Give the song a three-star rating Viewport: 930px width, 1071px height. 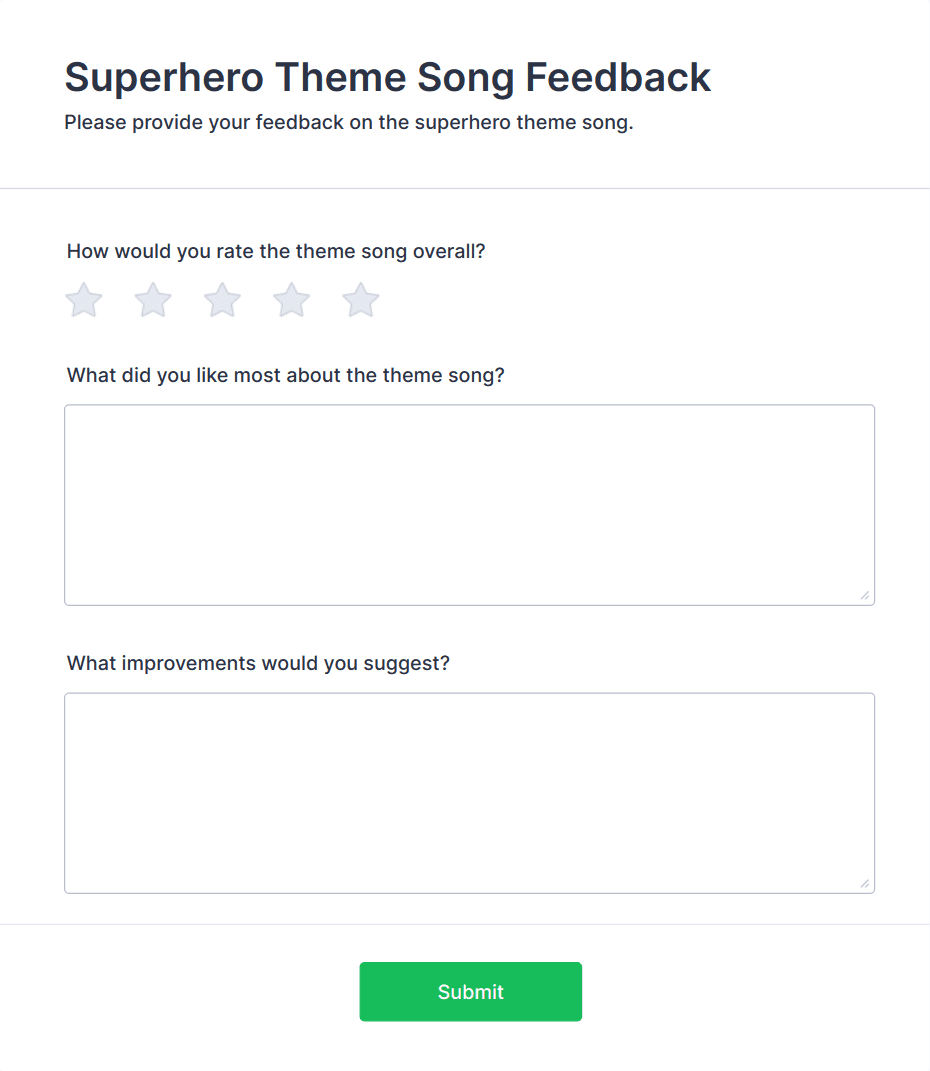pos(222,300)
